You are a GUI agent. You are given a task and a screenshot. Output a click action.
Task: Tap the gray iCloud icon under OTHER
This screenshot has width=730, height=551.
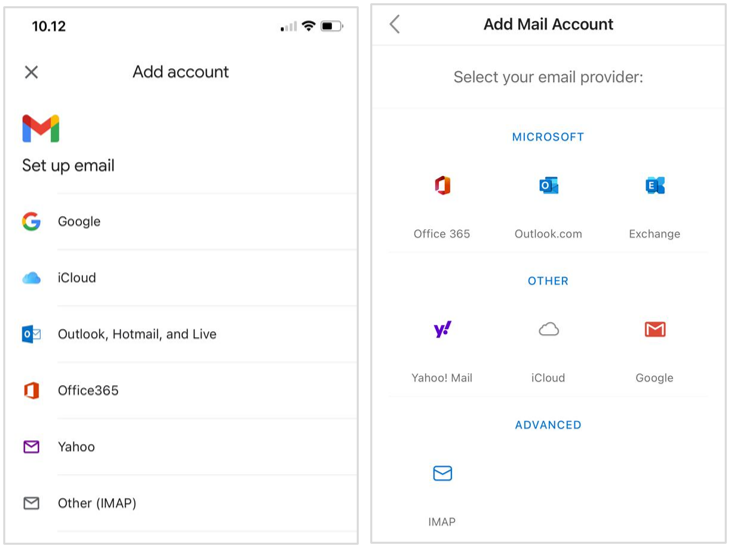point(548,330)
